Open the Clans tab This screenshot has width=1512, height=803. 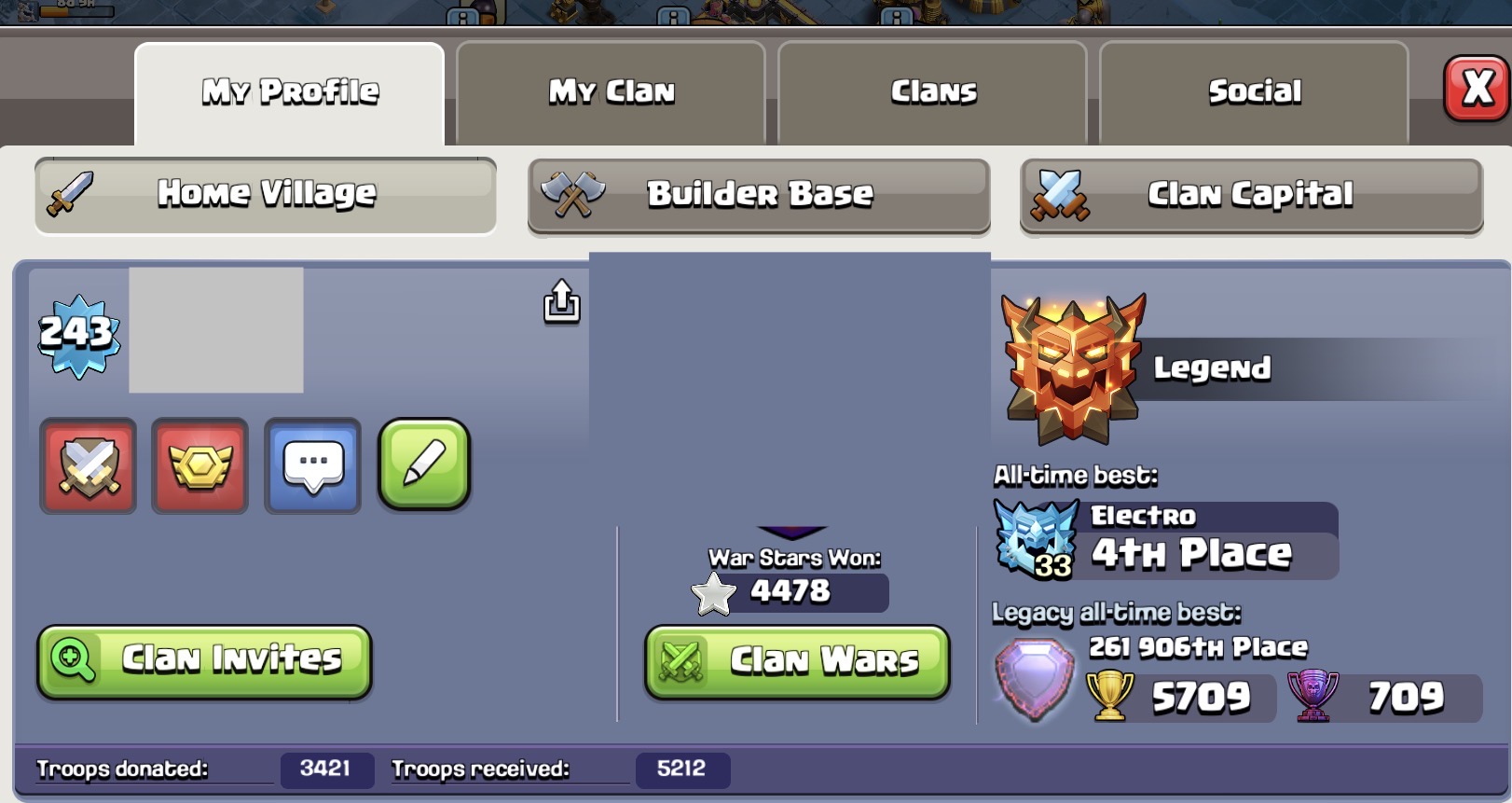pyautogui.click(x=932, y=93)
